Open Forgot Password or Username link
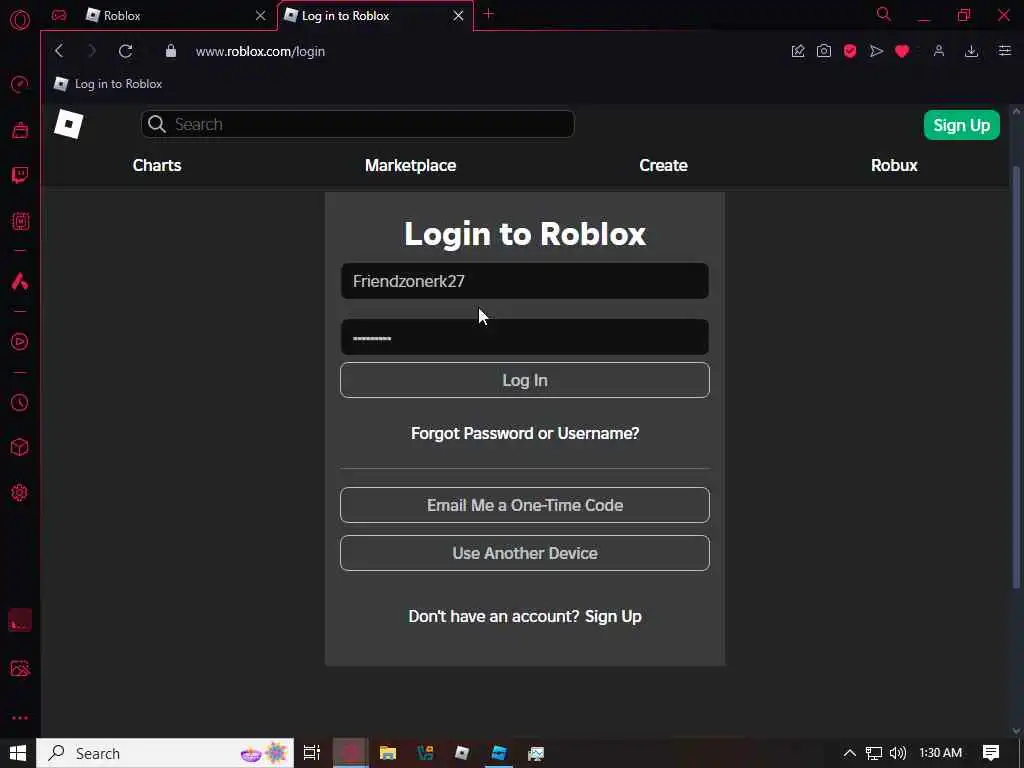Viewport: 1024px width, 768px height. pyautogui.click(x=525, y=433)
